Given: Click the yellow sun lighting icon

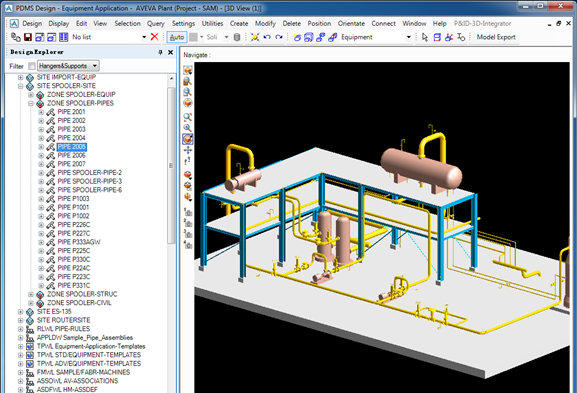Looking at the screenshot, I should pyautogui.click(x=255, y=37).
